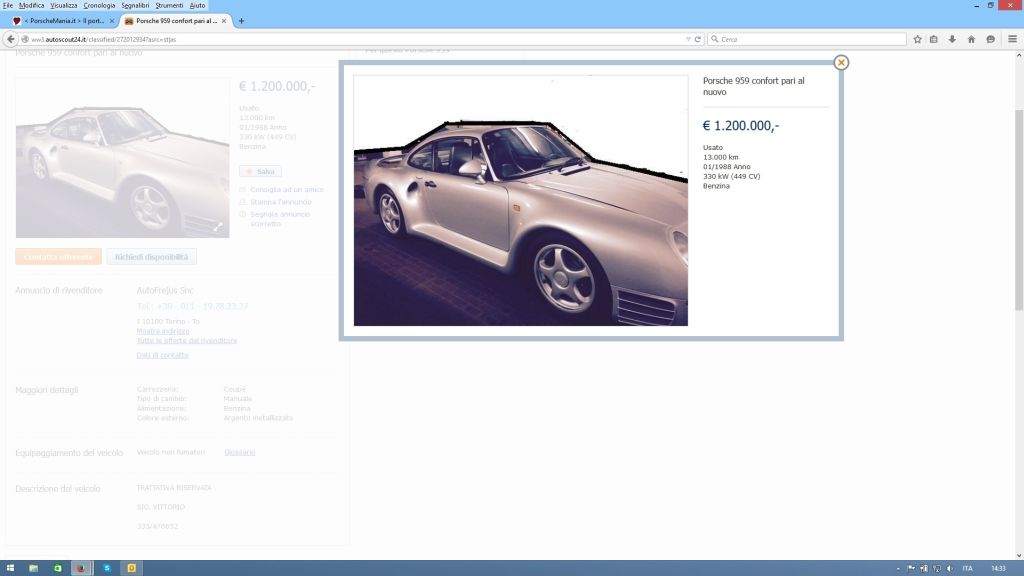Click the popup price € 1.200.000,-
The width and height of the screenshot is (1024, 576).
pos(741,125)
